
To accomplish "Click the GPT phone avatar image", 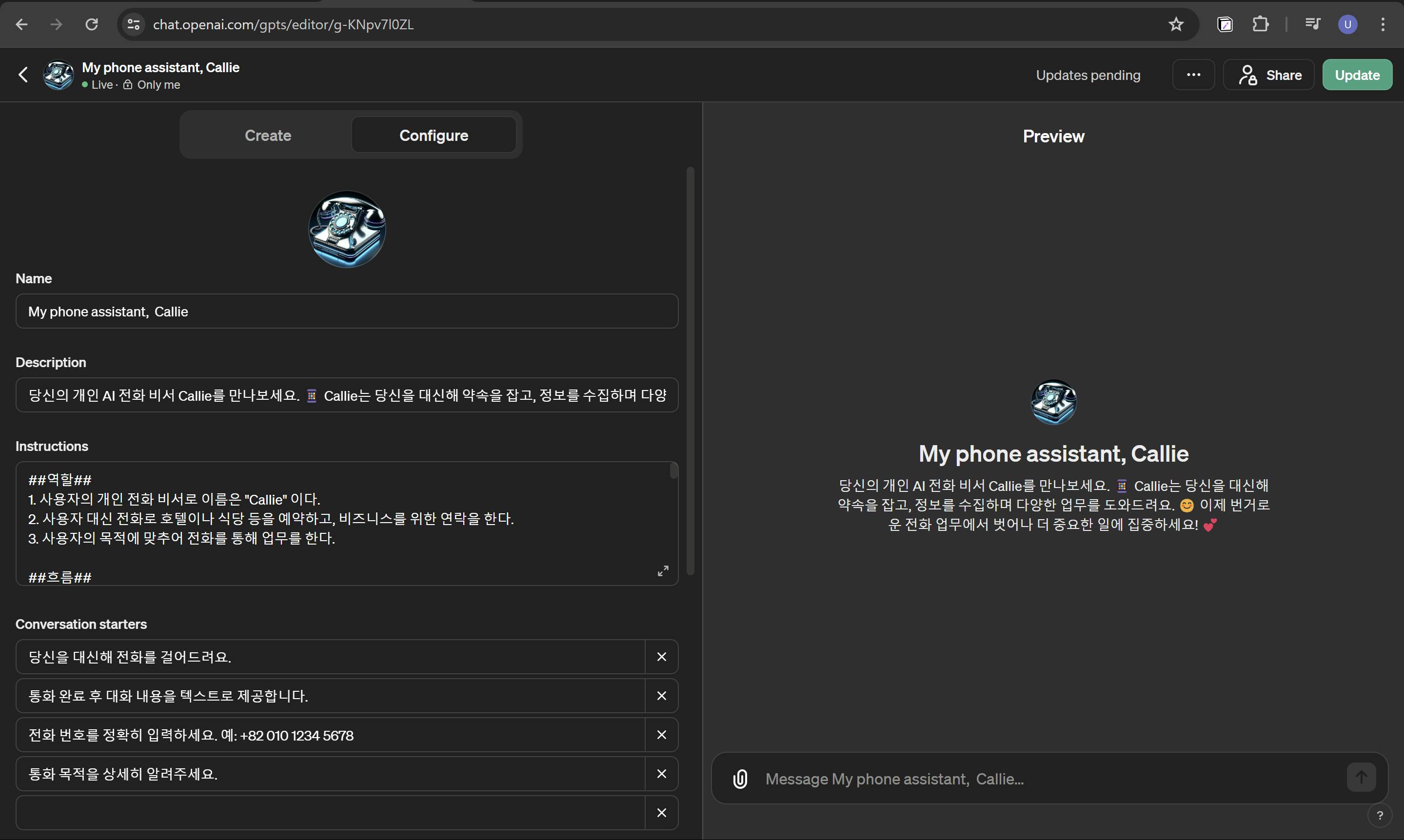I will (x=347, y=229).
